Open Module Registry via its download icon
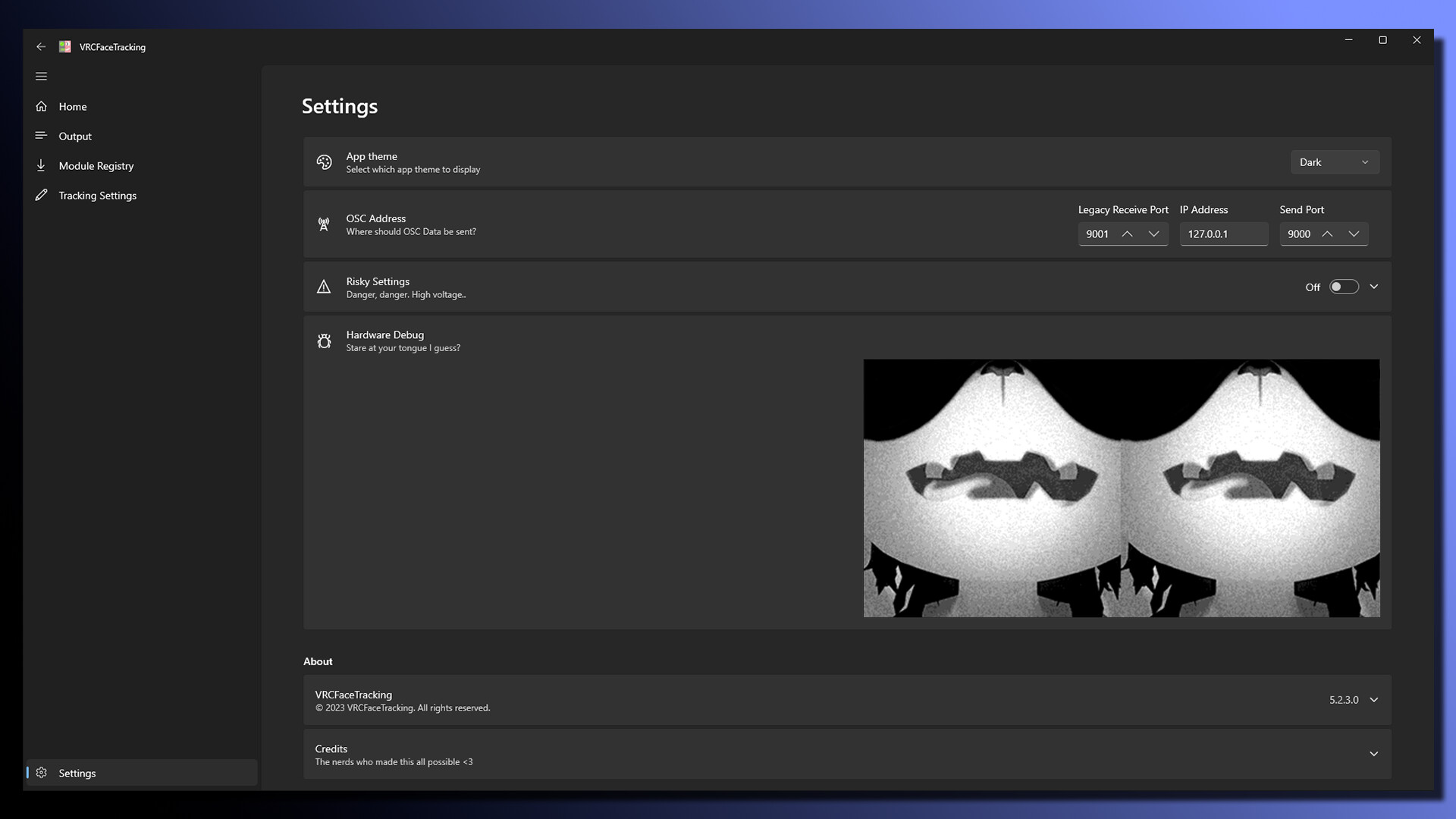Image resolution: width=1456 pixels, height=819 pixels. (42, 165)
